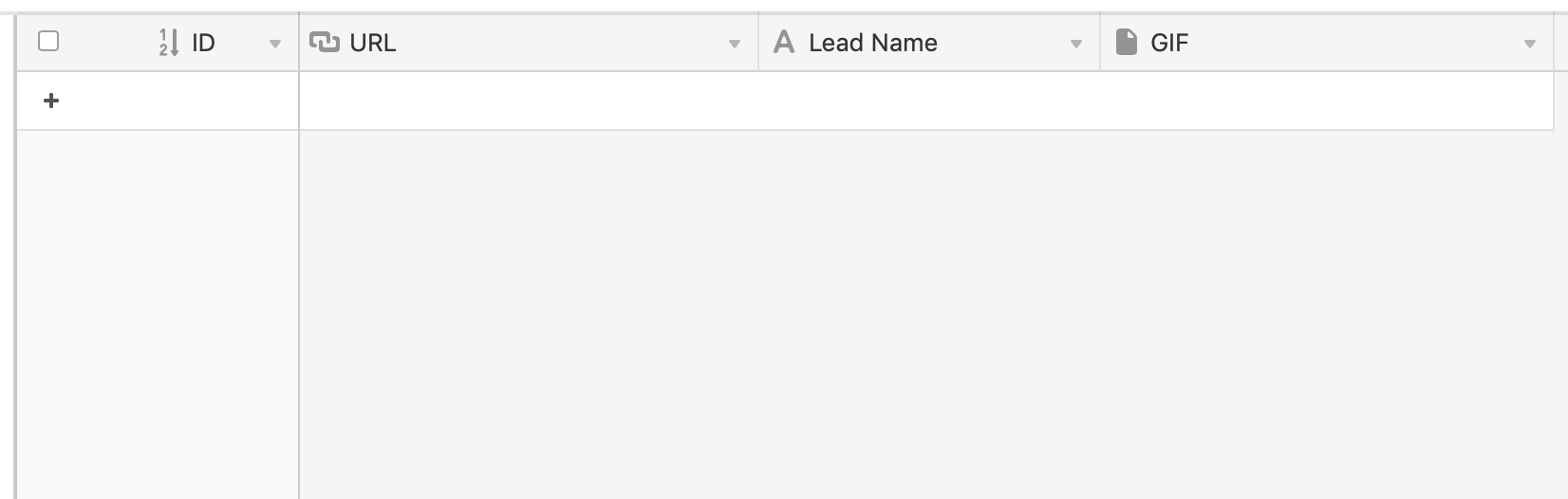
Task: Click the empty new-row cell under URL
Action: (x=529, y=101)
